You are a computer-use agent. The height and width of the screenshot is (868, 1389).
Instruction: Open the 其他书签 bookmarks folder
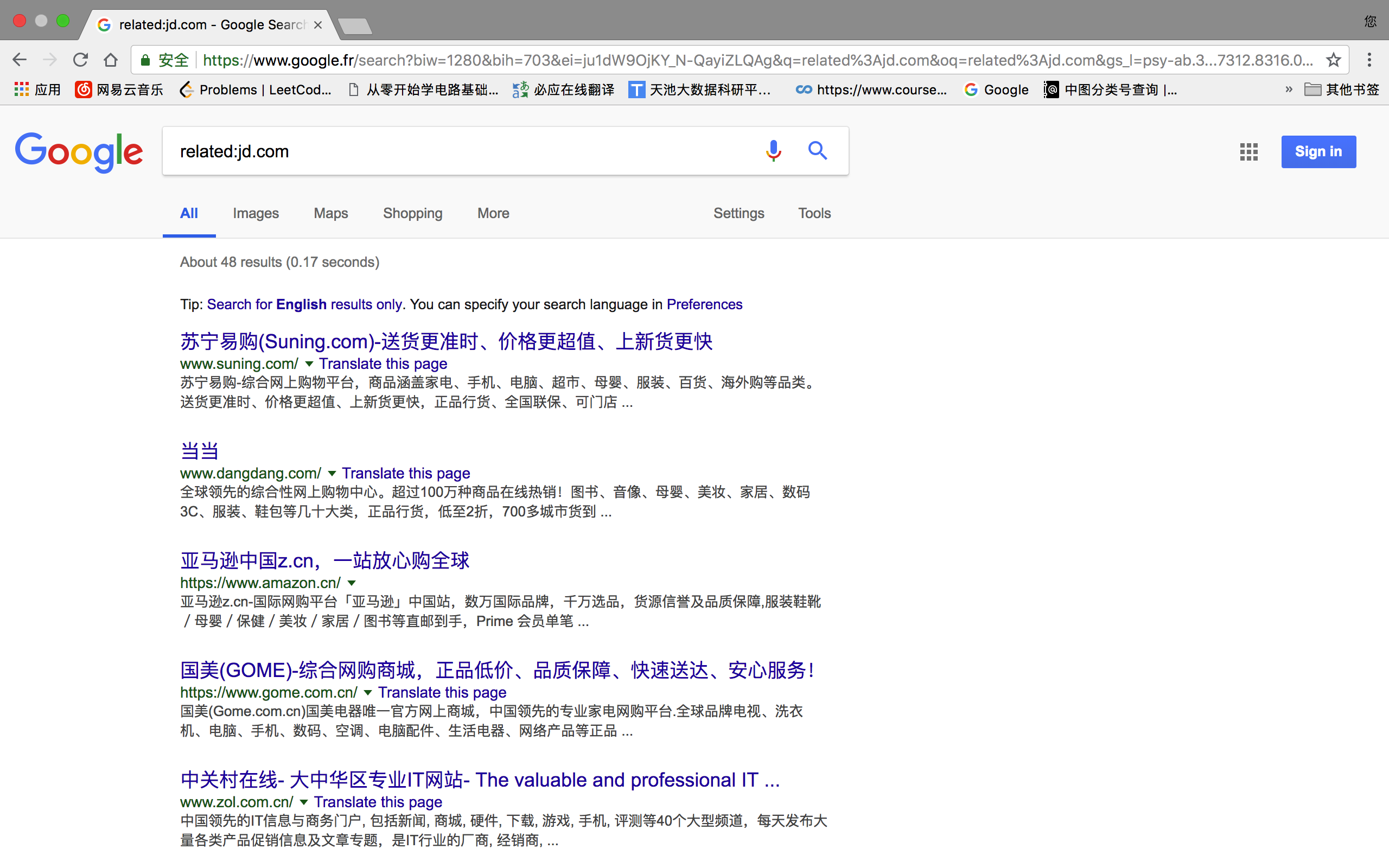(x=1341, y=90)
